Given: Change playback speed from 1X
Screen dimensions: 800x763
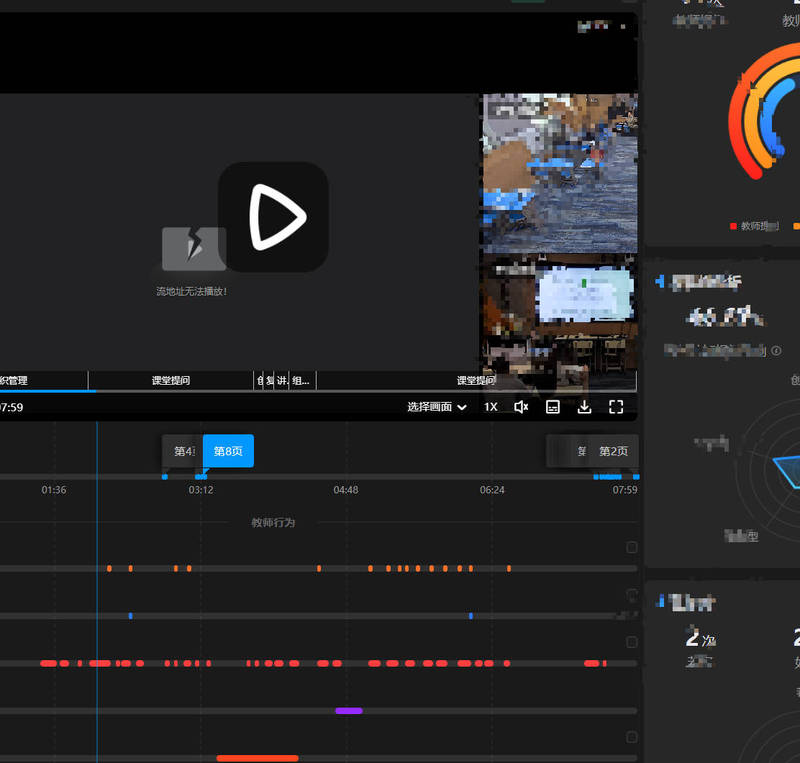Looking at the screenshot, I should [491, 407].
